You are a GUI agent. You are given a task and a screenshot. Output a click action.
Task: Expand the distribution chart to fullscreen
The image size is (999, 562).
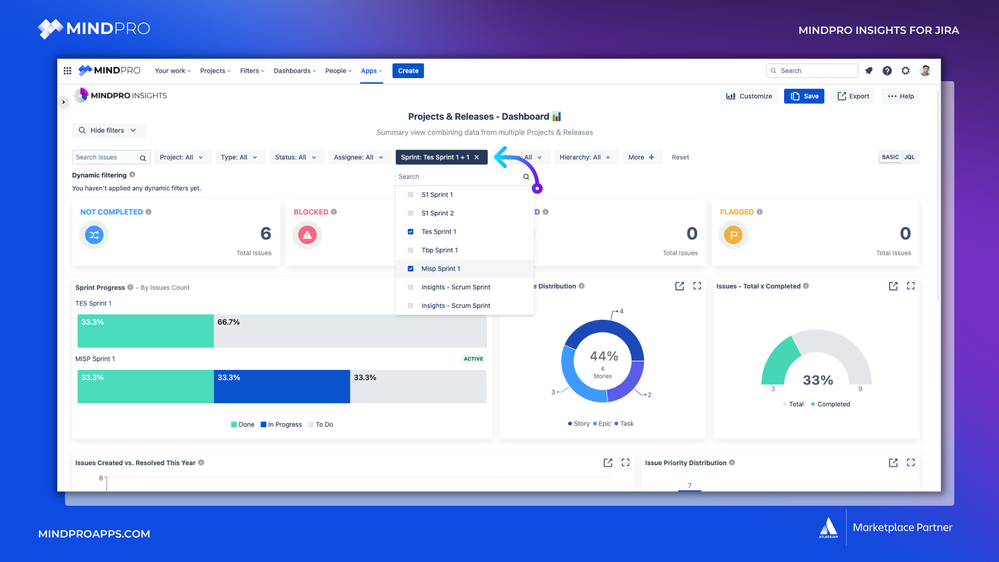click(697, 287)
